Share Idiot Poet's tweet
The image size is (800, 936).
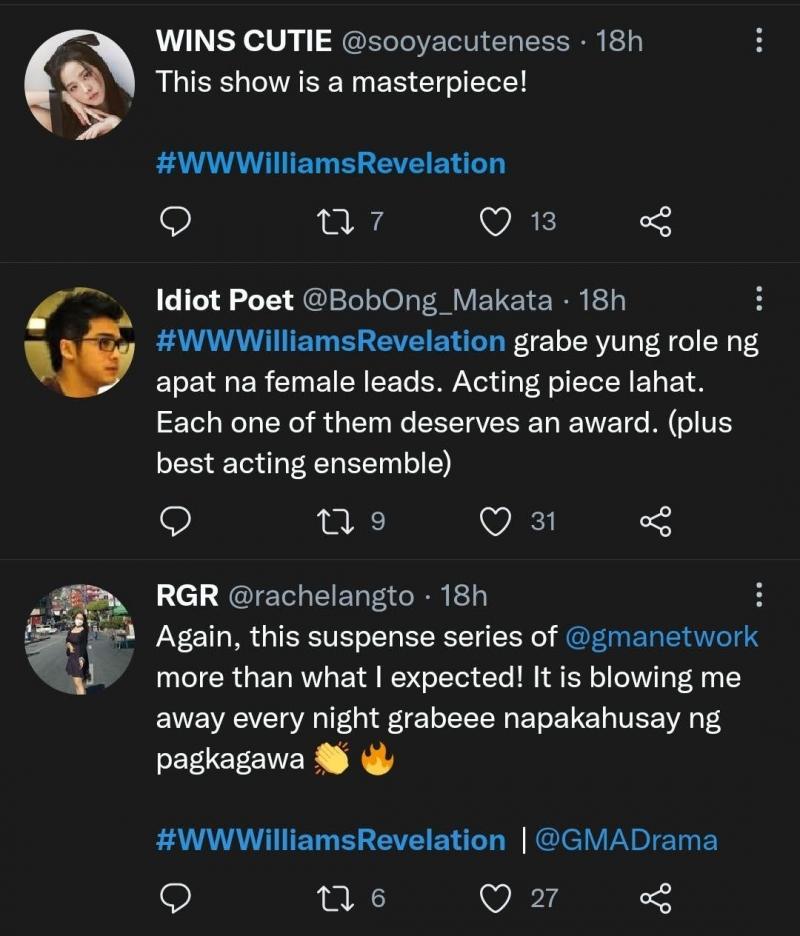click(656, 520)
